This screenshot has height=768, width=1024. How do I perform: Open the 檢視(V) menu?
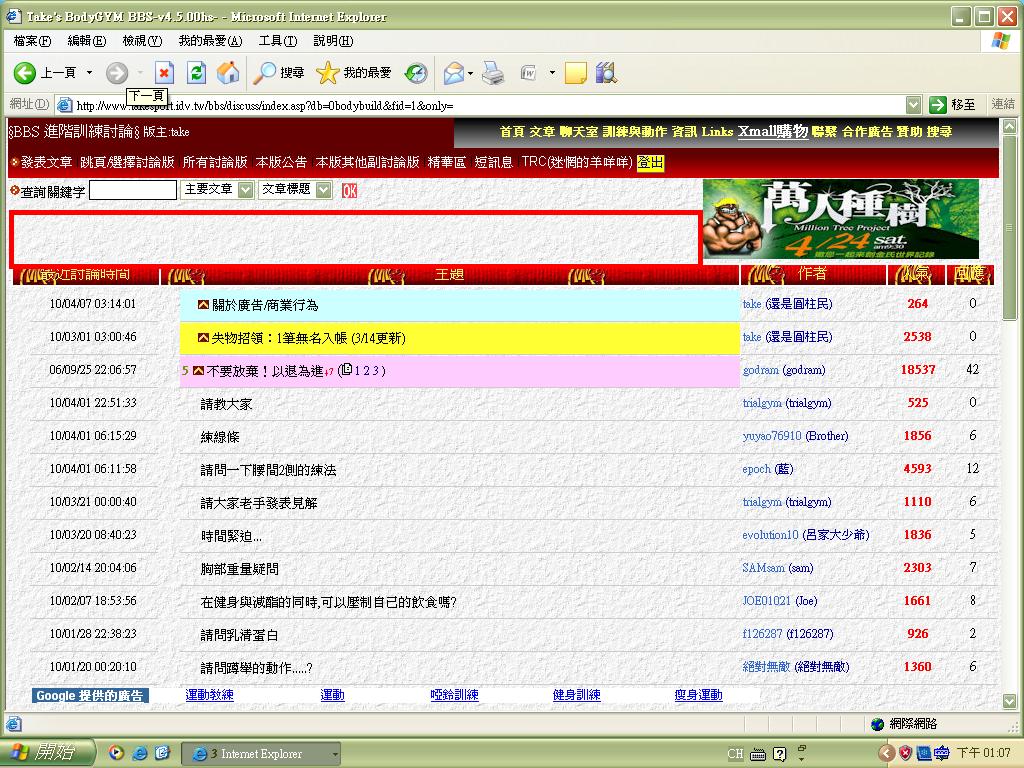pyautogui.click(x=142, y=41)
